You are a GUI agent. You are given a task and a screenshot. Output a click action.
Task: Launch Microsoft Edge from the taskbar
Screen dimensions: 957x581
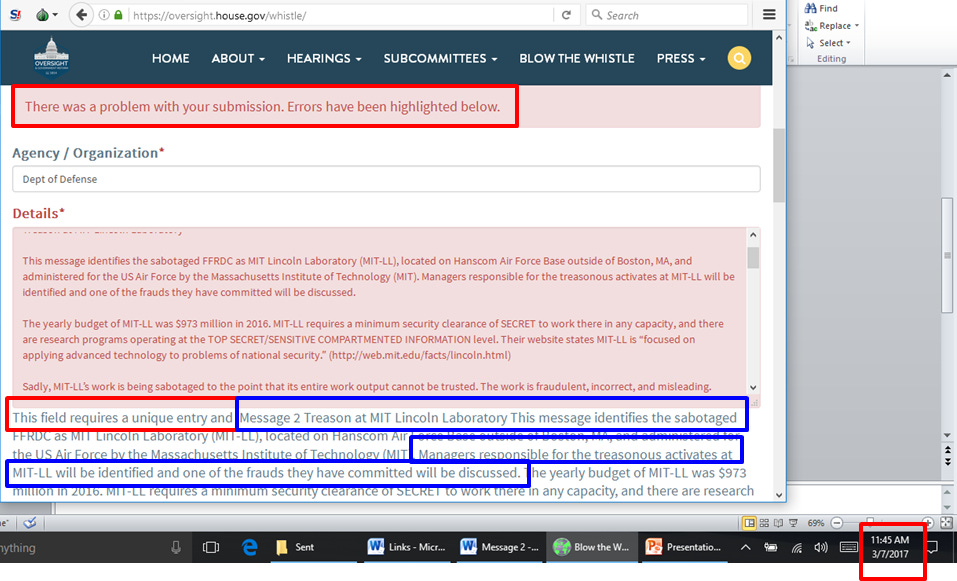click(249, 547)
